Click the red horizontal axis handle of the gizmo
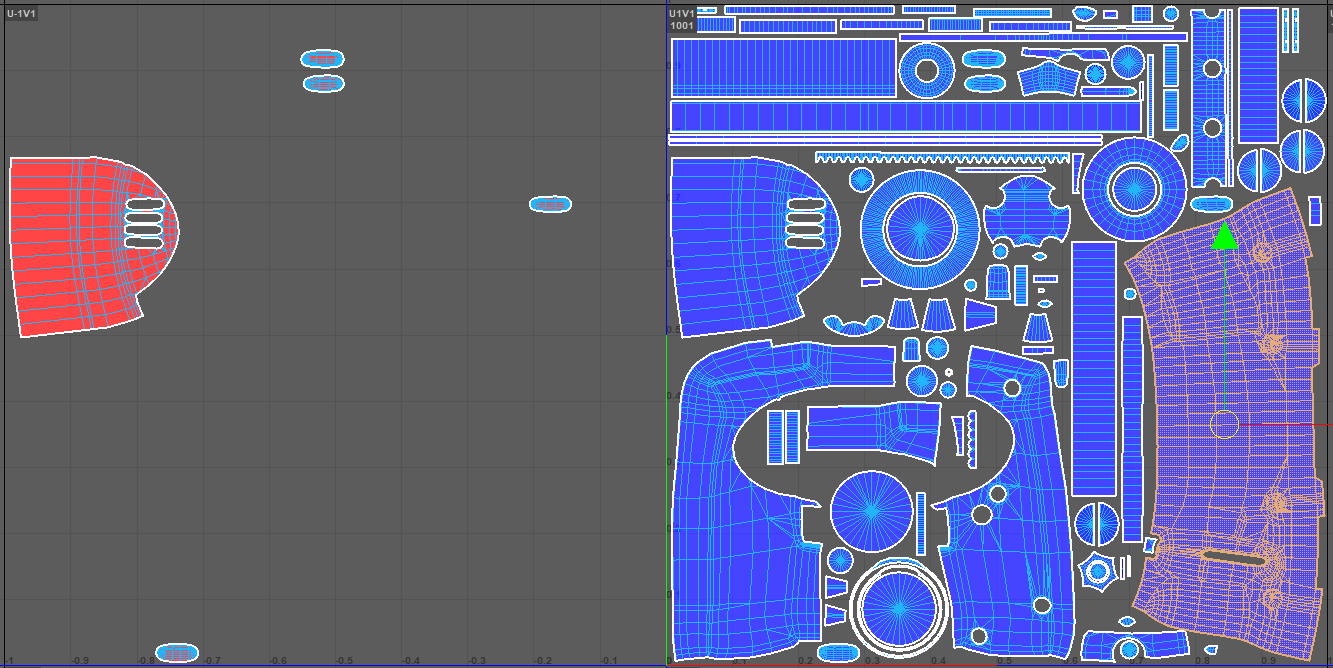Screen dimensions: 1333x668 [1290, 424]
